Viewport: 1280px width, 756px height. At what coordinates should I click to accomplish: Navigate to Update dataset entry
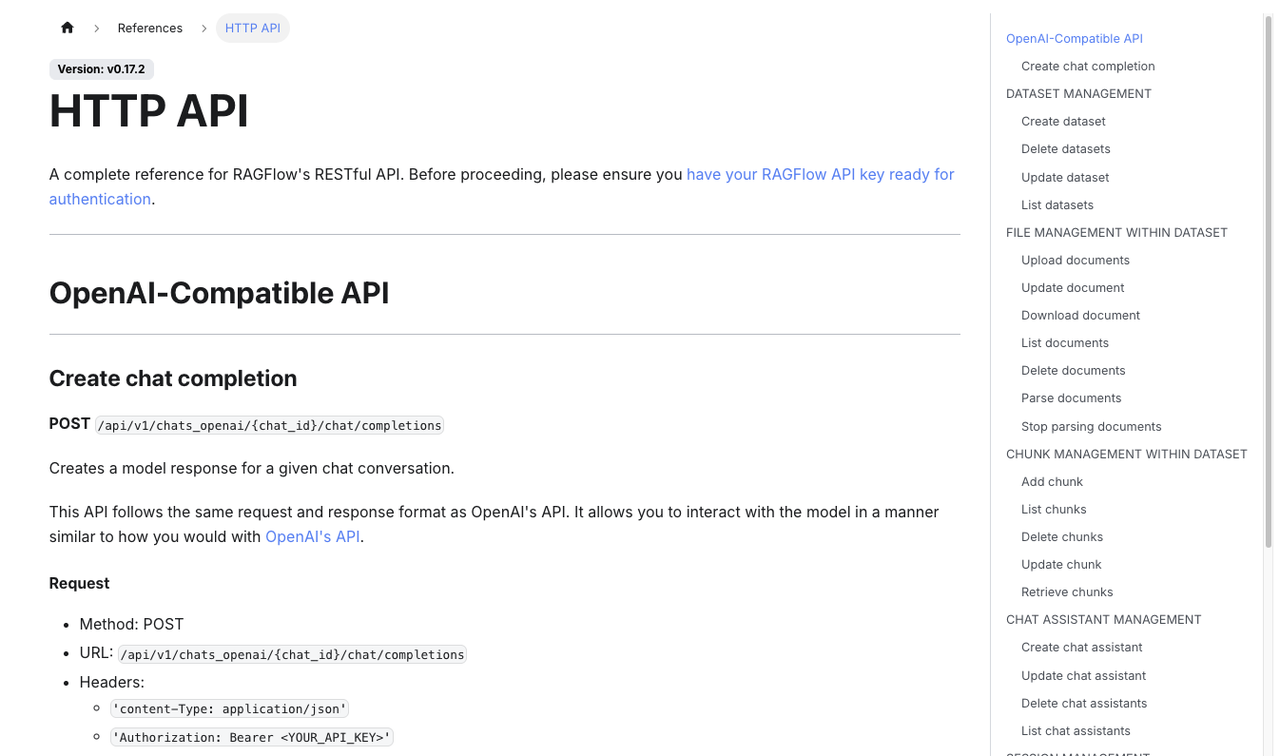[1065, 177]
